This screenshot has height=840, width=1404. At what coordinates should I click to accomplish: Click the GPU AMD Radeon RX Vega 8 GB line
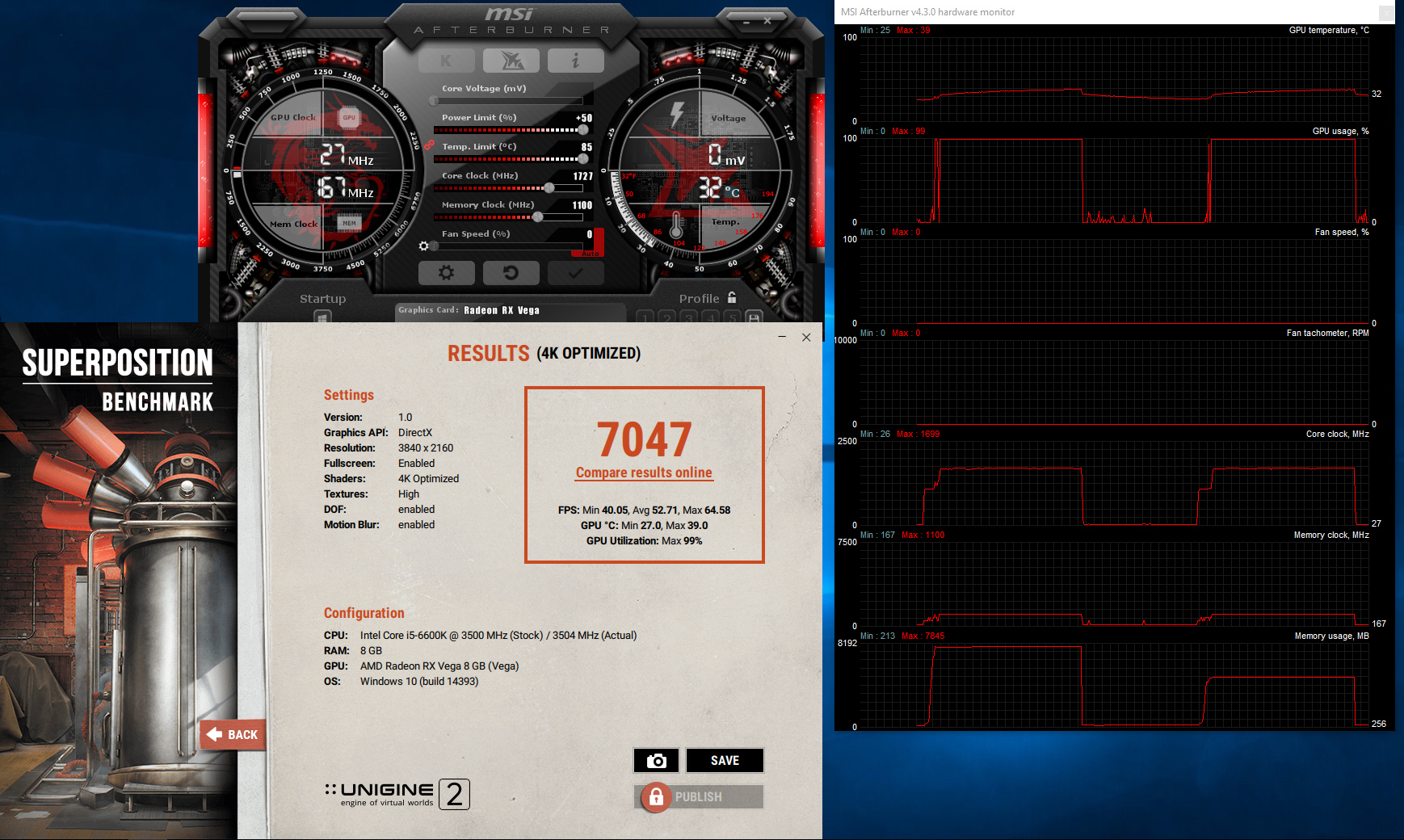coord(421,666)
